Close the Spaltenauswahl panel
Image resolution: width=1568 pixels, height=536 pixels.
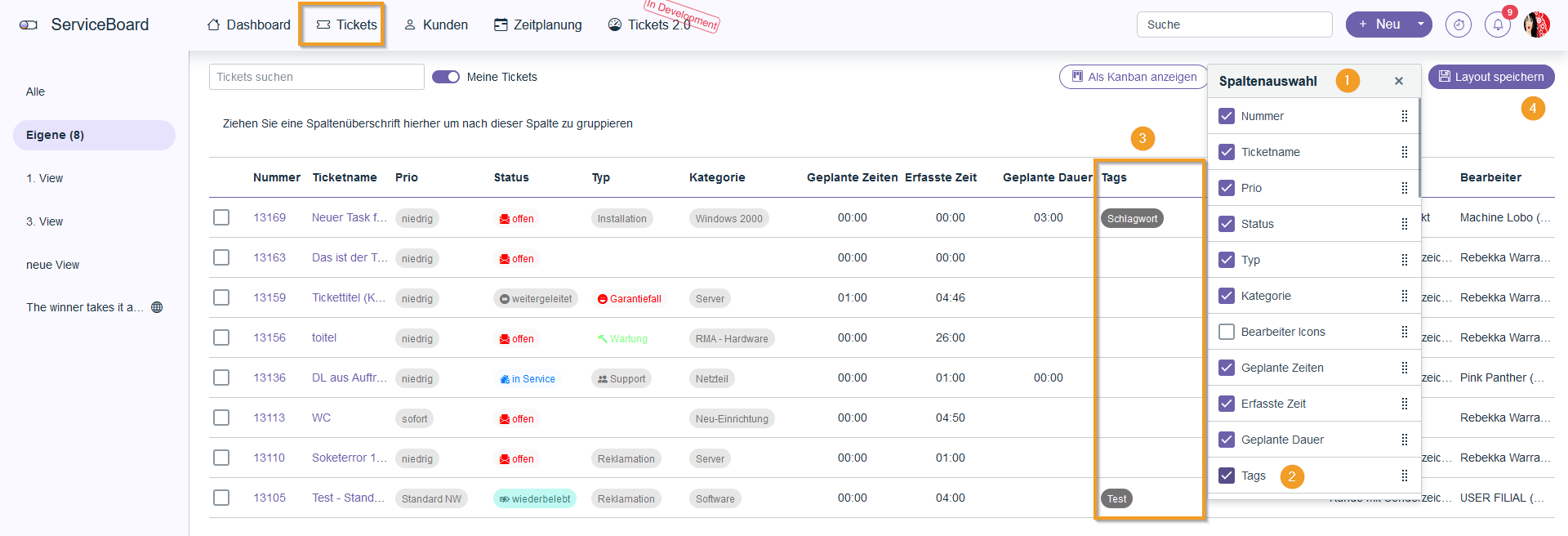(x=1398, y=81)
